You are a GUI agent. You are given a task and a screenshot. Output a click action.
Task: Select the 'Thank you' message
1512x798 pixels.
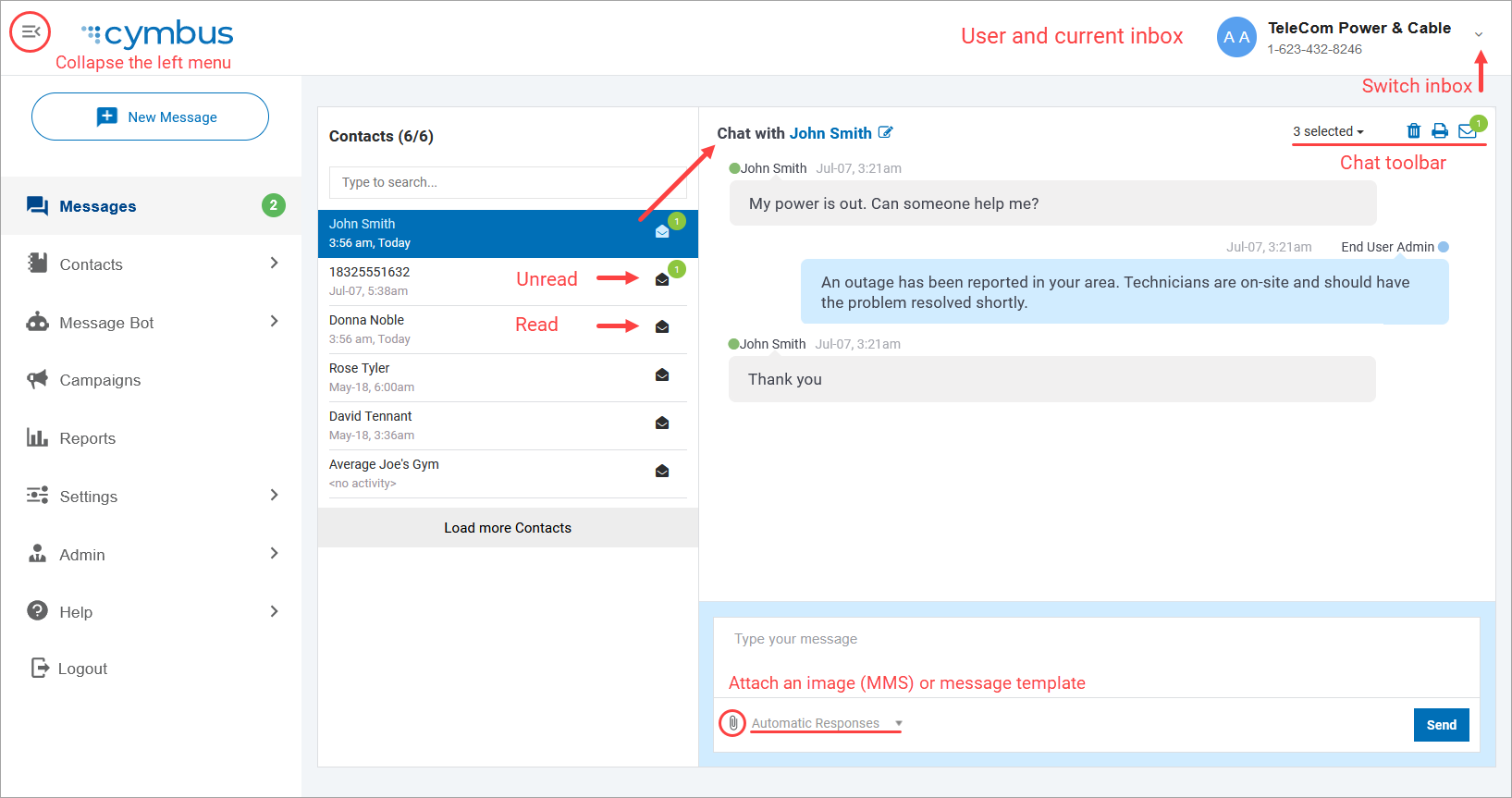click(x=1052, y=379)
